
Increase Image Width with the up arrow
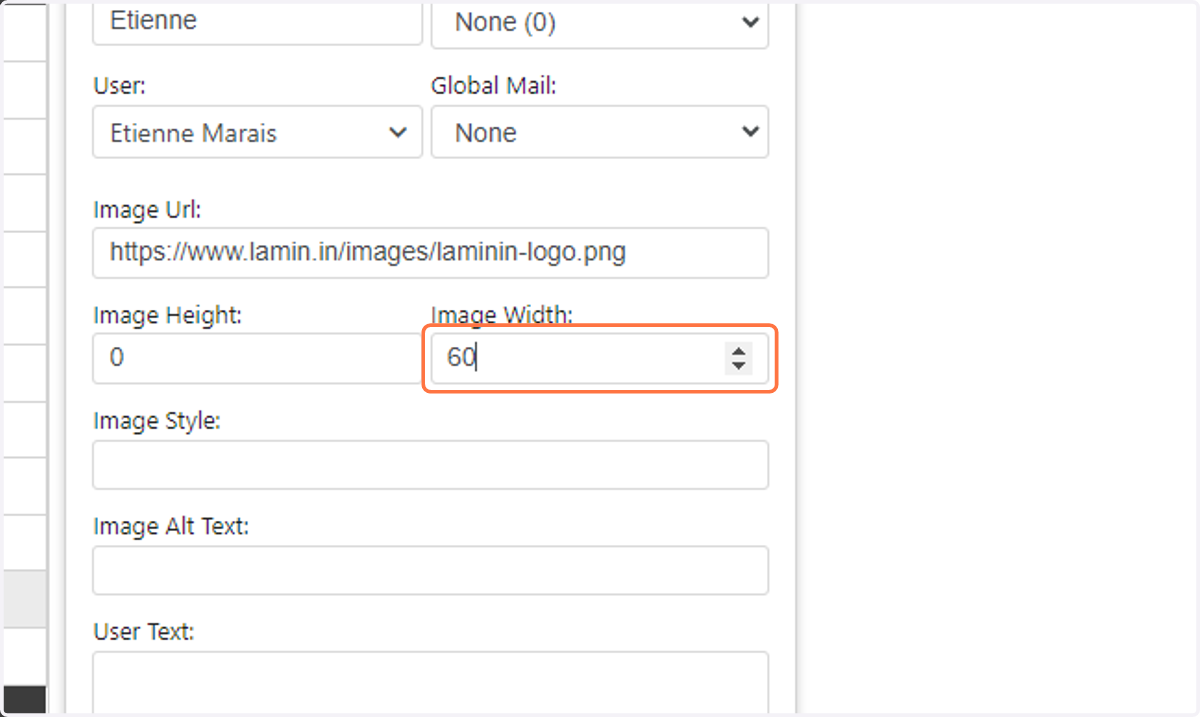point(739,350)
